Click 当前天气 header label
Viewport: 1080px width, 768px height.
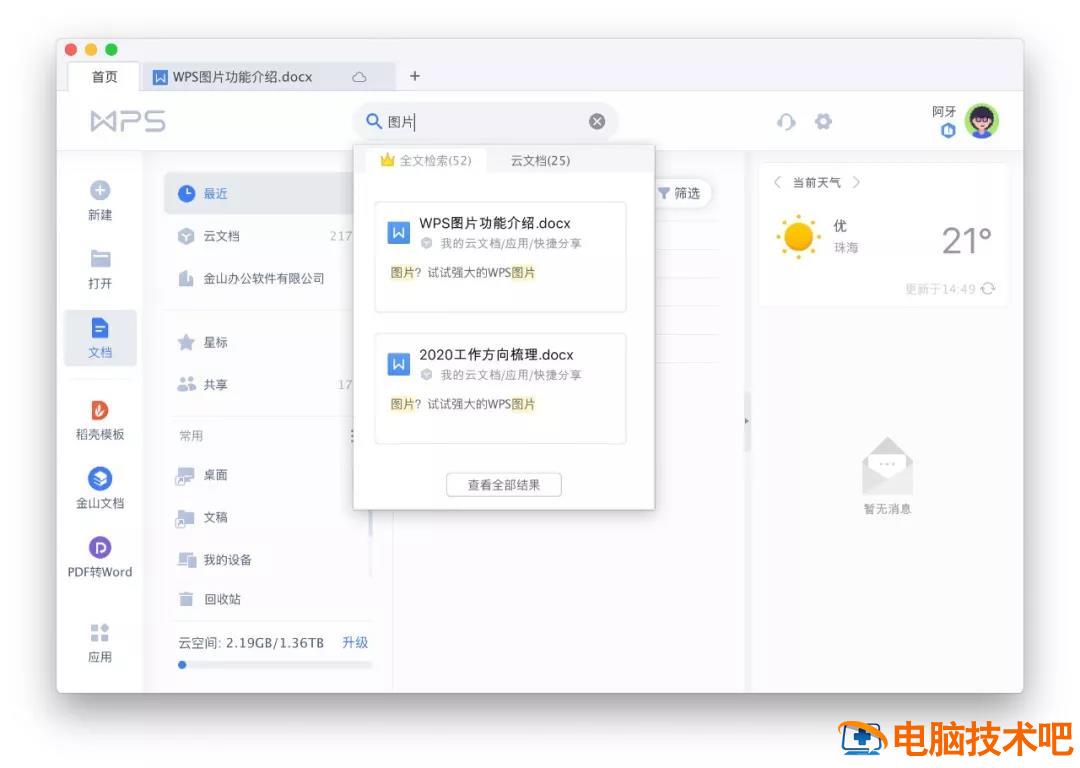pyautogui.click(x=816, y=183)
